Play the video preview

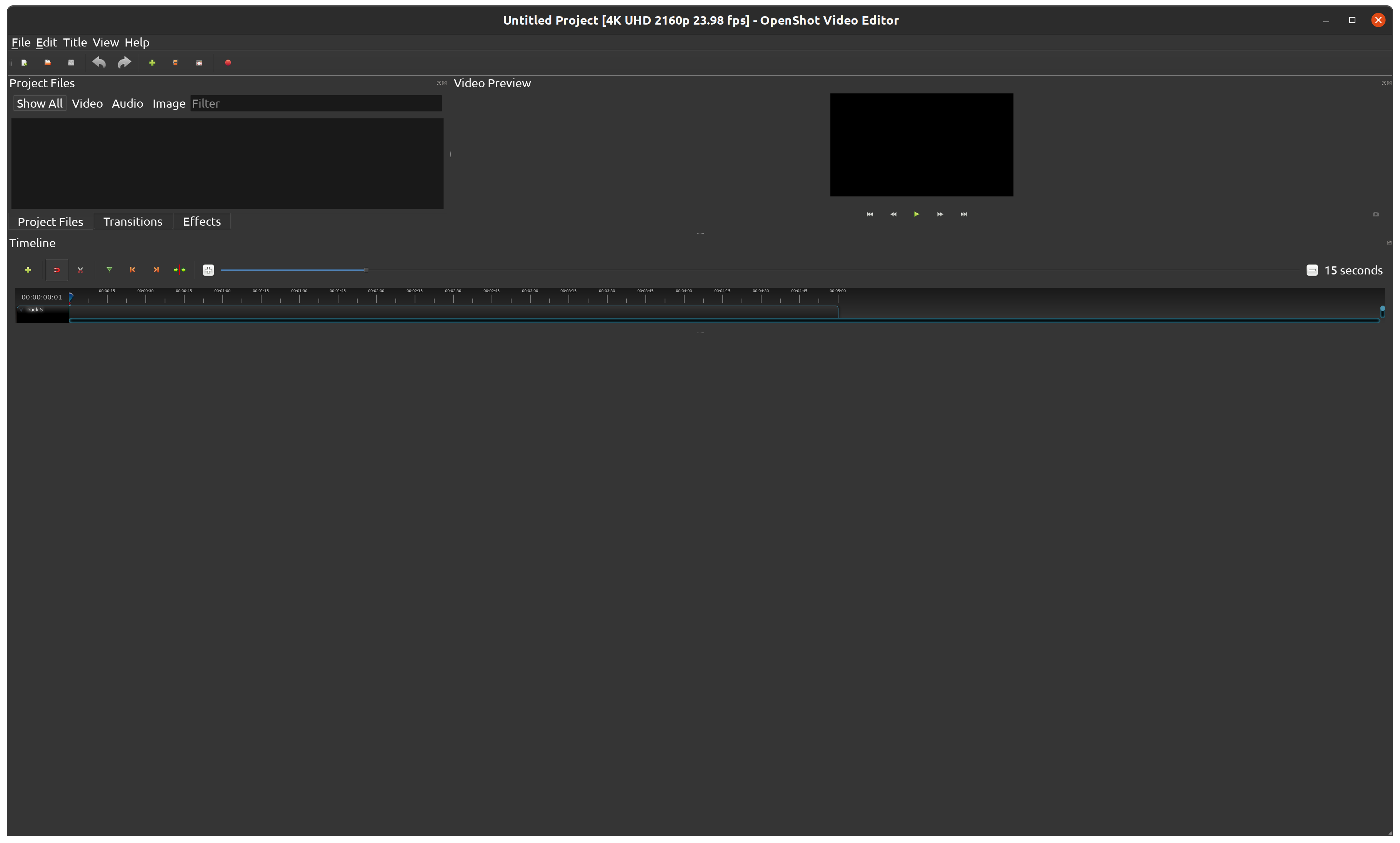(x=916, y=214)
